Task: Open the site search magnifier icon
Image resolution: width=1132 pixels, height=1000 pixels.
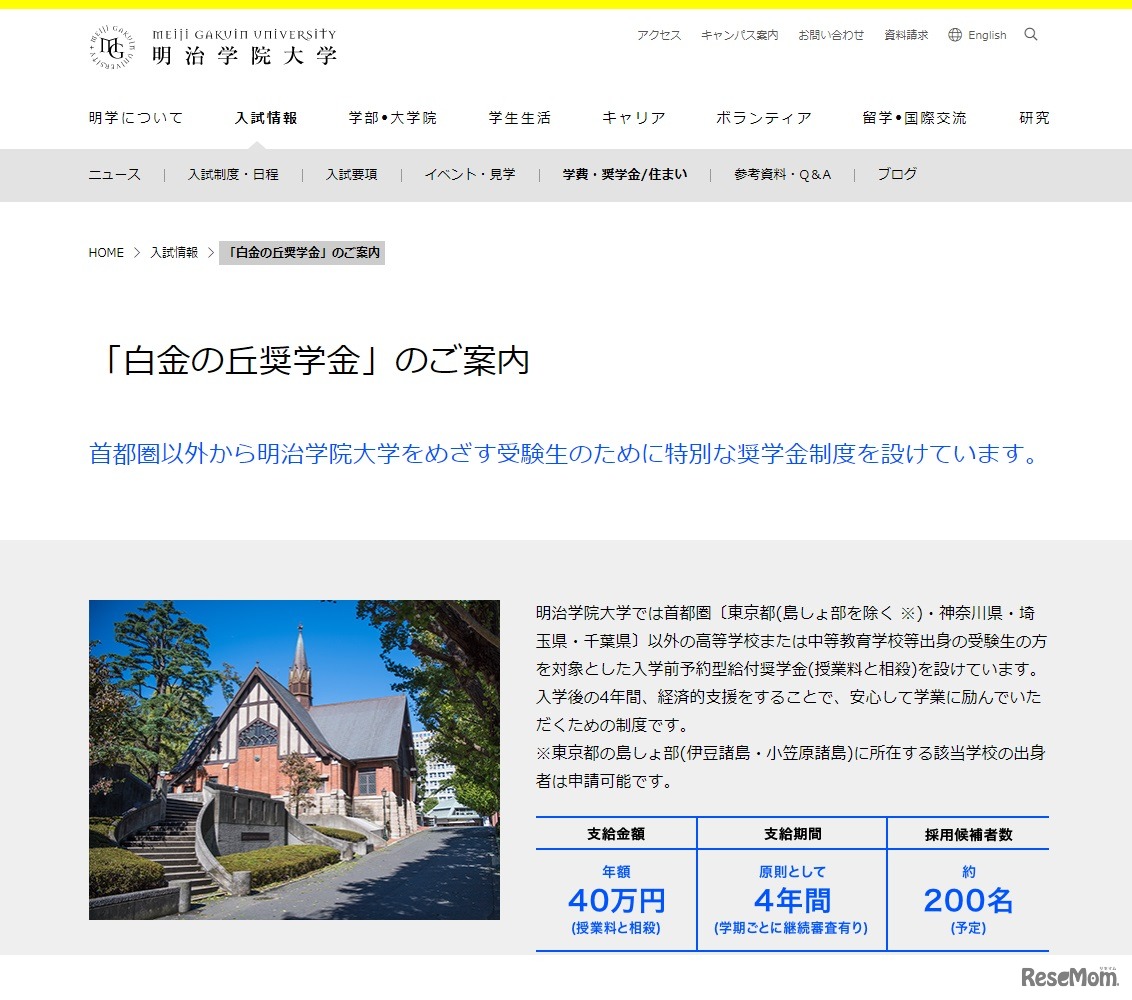Action: pos(1030,35)
